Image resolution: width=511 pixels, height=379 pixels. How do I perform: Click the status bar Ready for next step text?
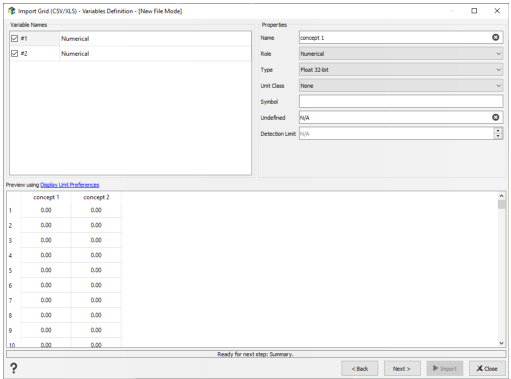pyautogui.click(x=255, y=354)
